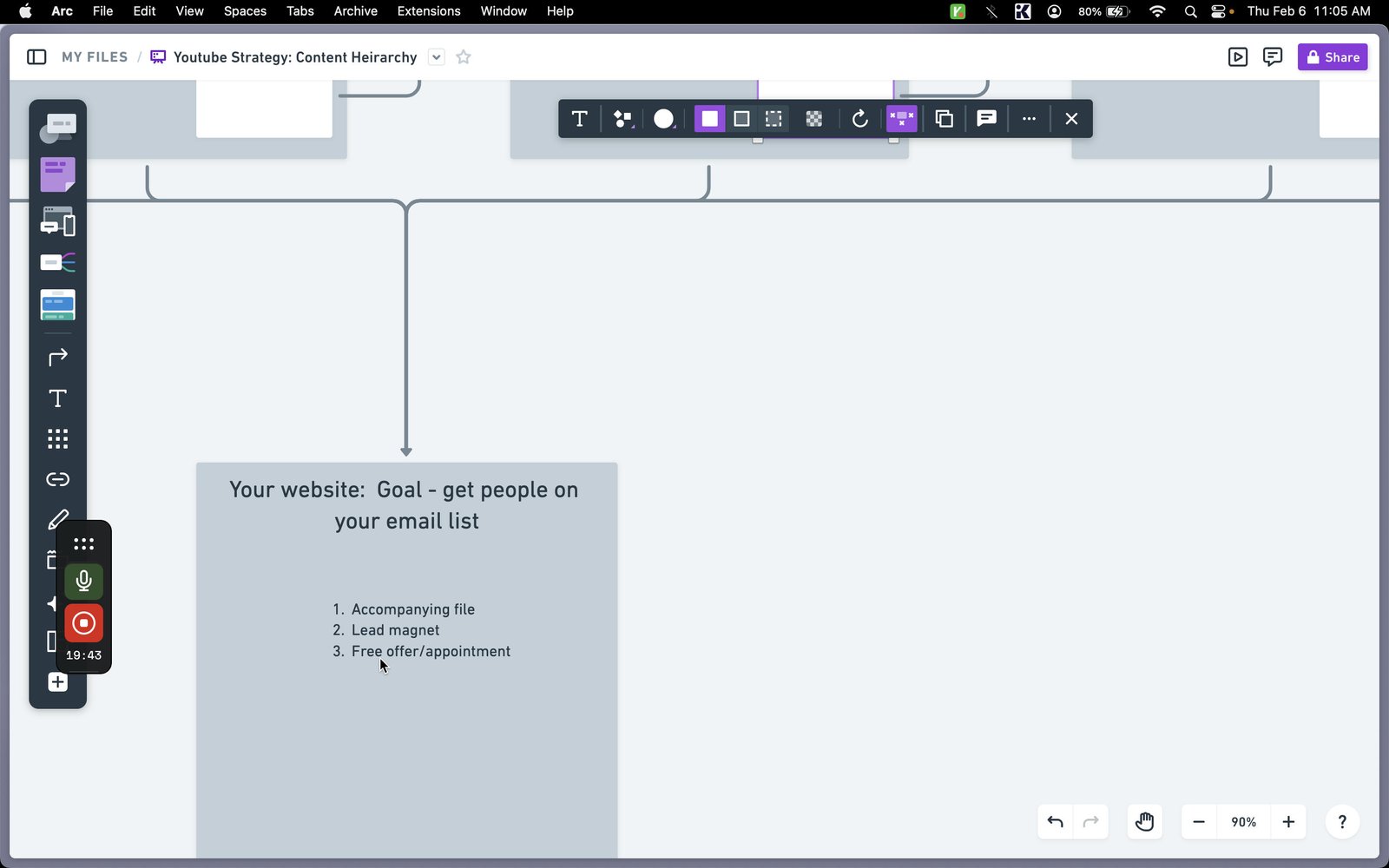
Task: Select the mind map tool
Action: (x=57, y=262)
